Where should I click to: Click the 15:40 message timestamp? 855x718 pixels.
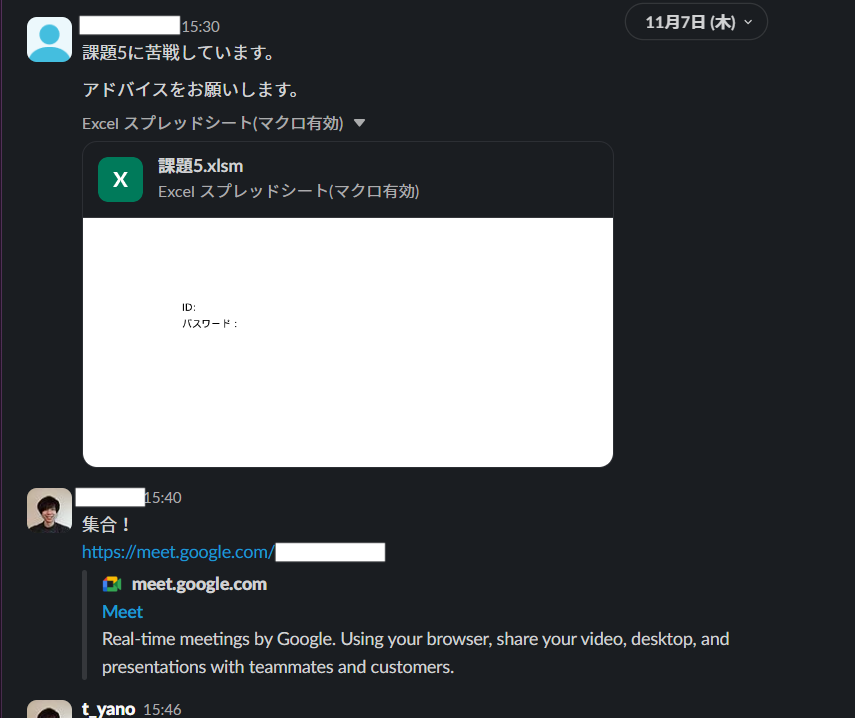tap(163, 497)
